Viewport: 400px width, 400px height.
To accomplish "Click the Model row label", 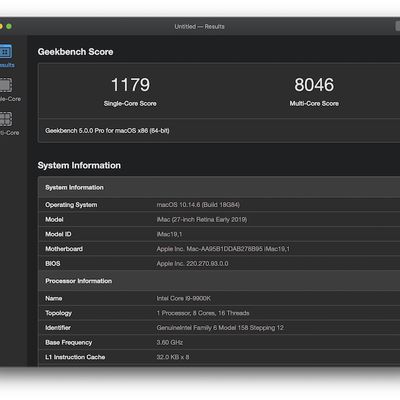I will tap(54, 219).
